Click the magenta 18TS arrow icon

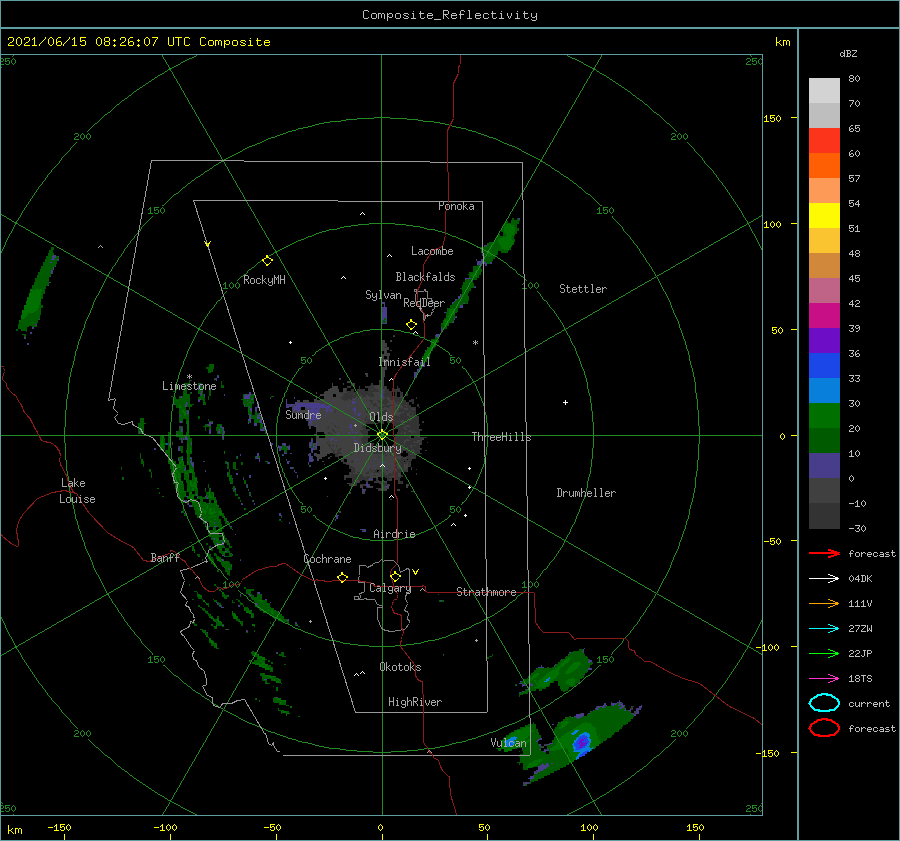[824, 679]
